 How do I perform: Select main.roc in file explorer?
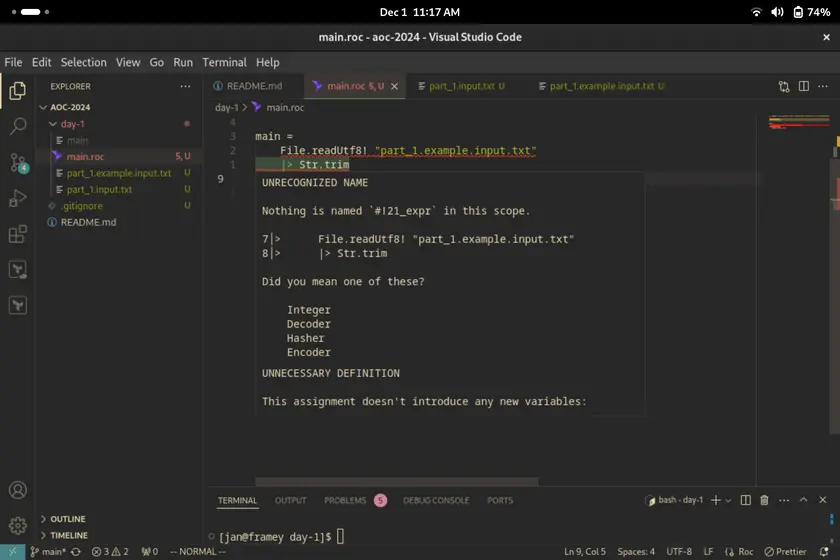pos(119,156)
